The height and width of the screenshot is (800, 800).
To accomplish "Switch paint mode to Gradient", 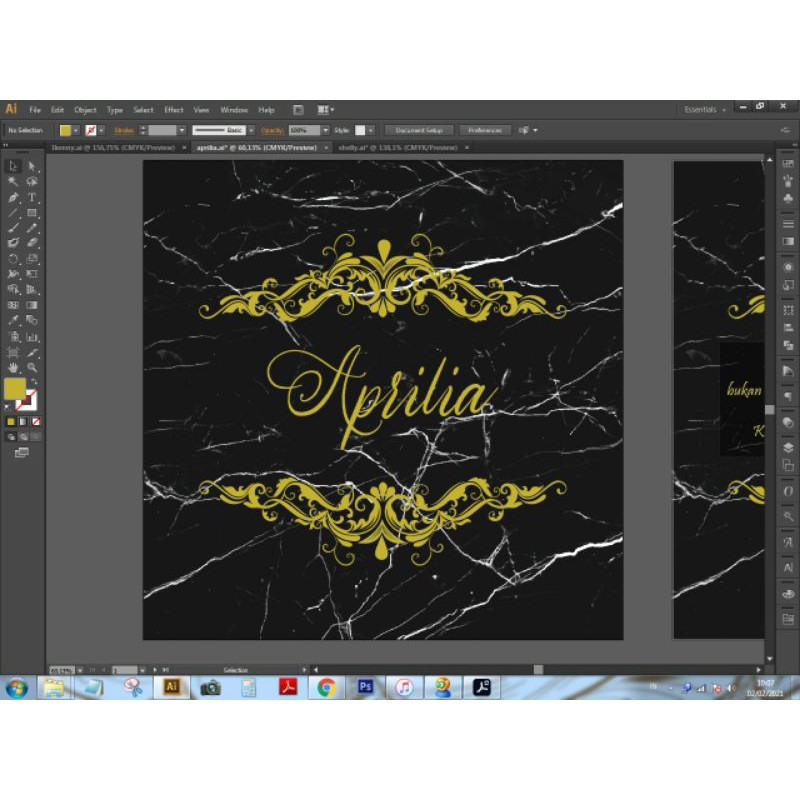I will click(24, 422).
